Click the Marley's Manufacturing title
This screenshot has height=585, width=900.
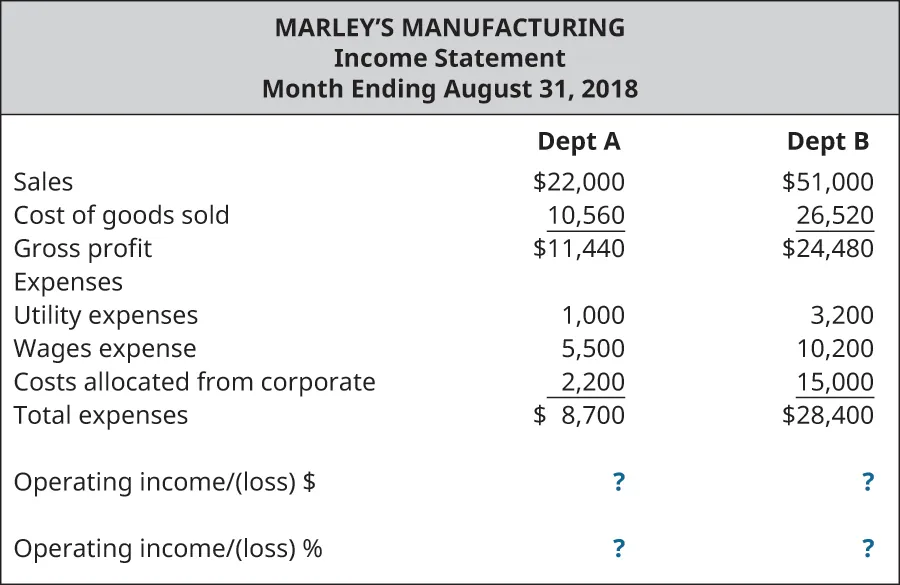click(449, 27)
